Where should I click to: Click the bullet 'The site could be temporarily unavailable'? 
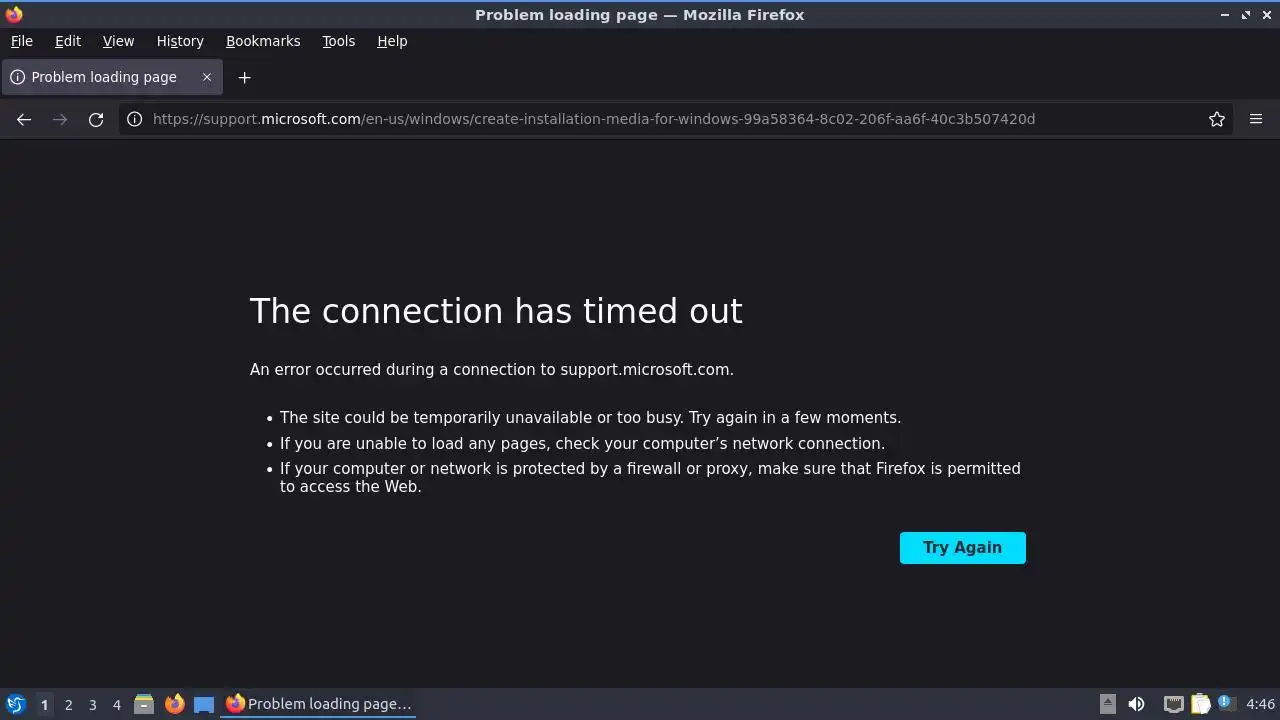click(590, 418)
